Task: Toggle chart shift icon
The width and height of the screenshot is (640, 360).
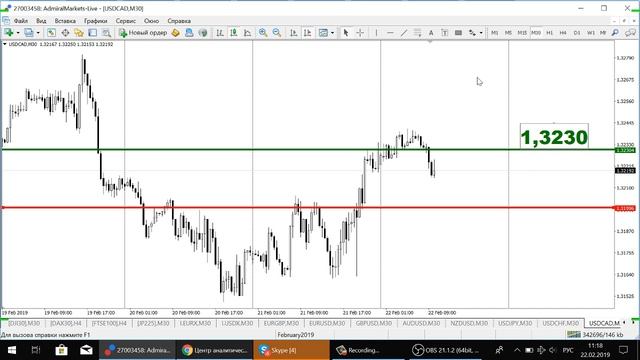Action: coord(307,33)
